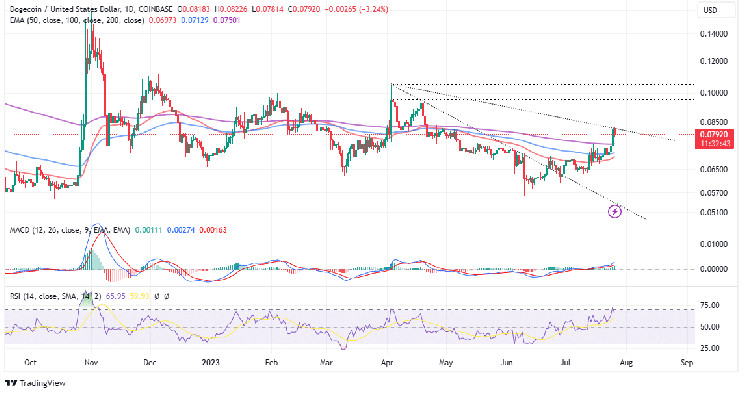Select the MACD indicator legend label

70,230
